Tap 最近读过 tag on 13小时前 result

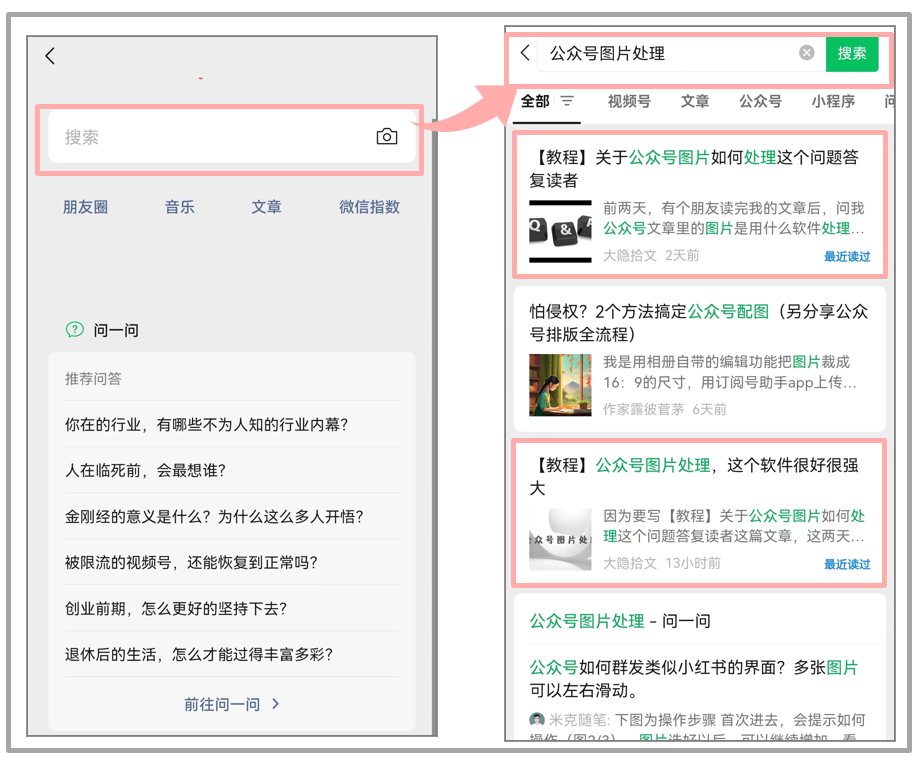[847, 564]
